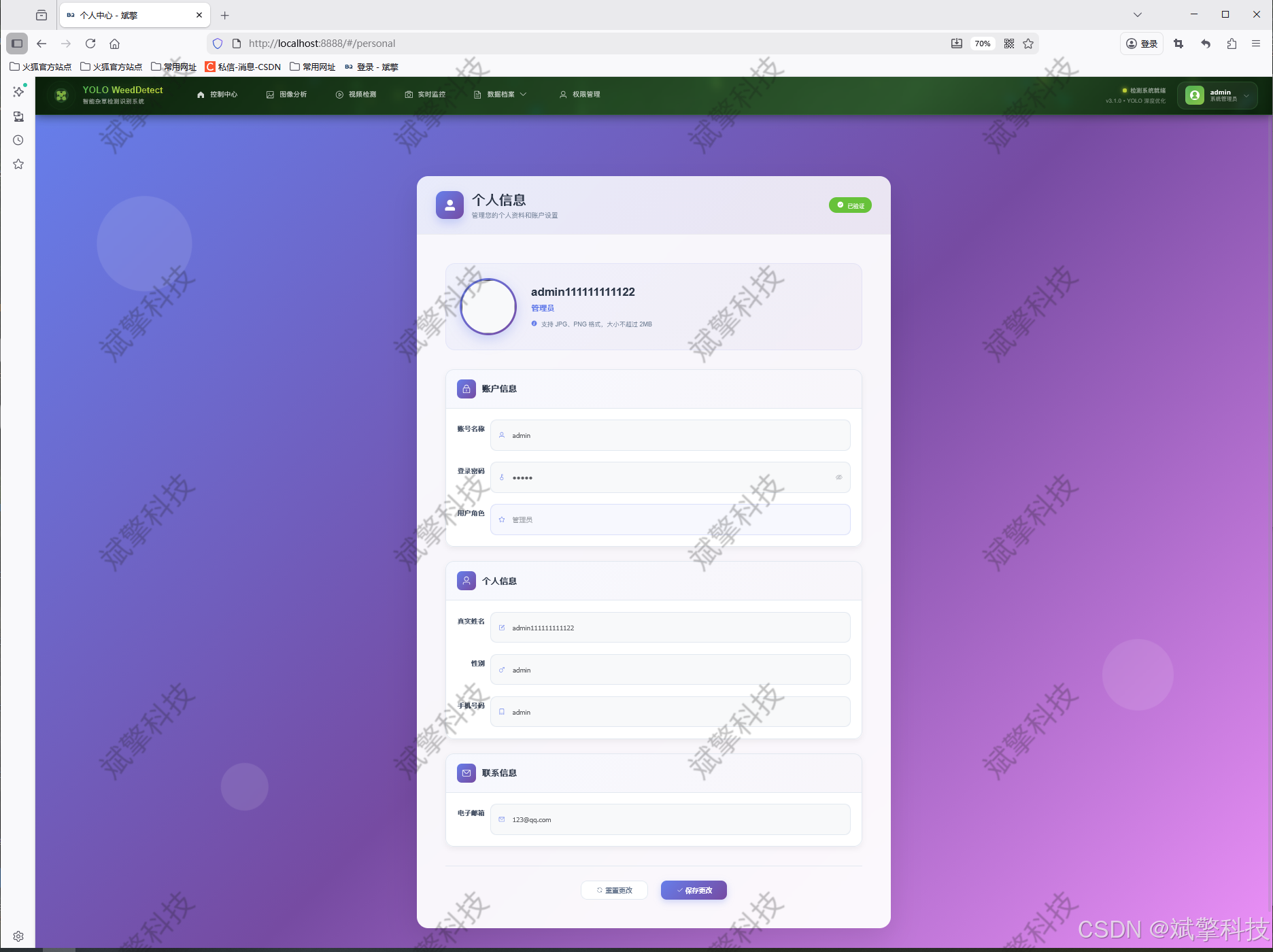The width and height of the screenshot is (1273, 952).
Task: Open the browser hamburger menu
Action: click(x=1256, y=44)
